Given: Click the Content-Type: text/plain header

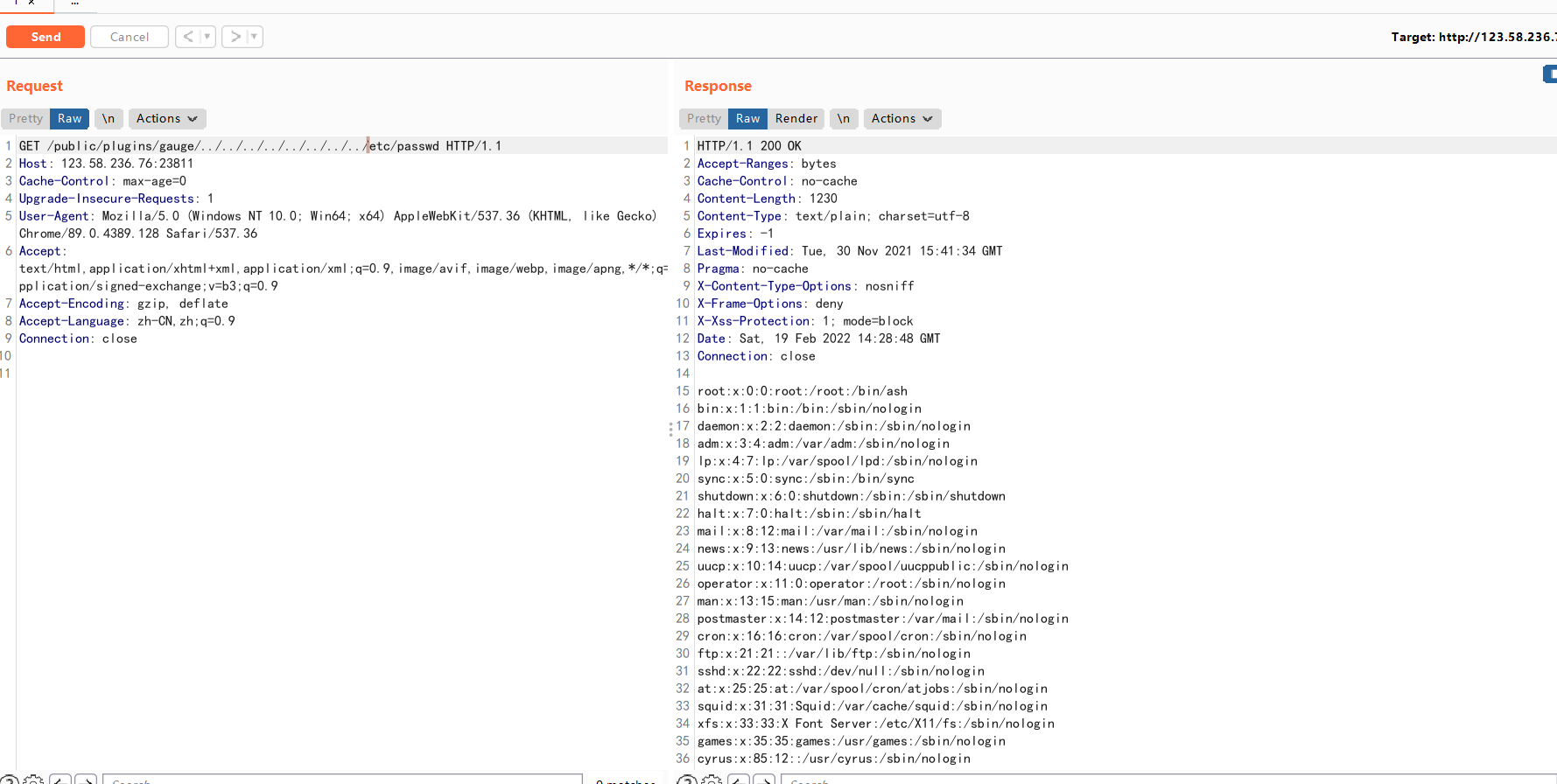Looking at the screenshot, I should point(833,216).
